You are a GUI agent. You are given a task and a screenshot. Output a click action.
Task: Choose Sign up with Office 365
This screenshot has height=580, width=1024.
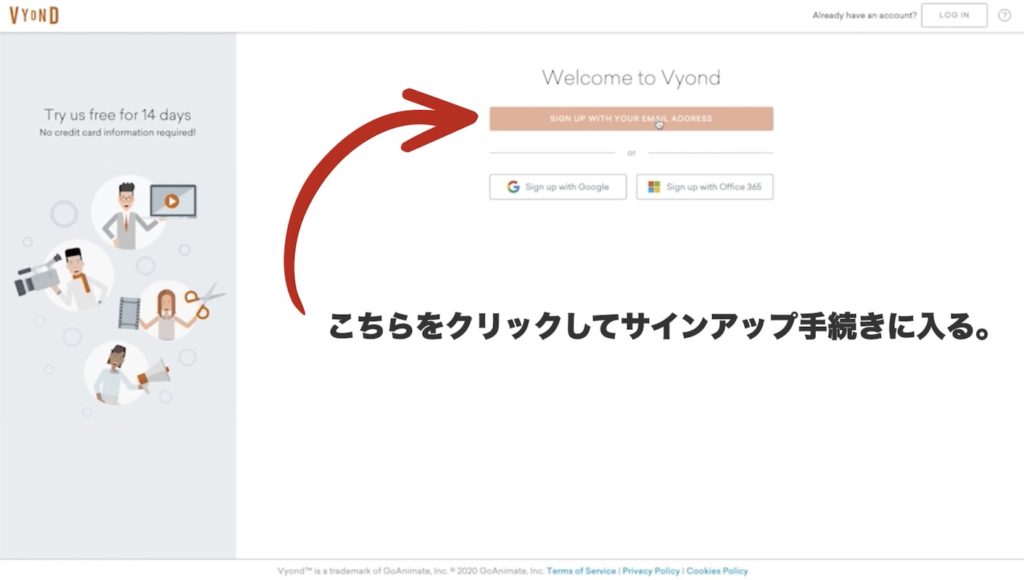click(x=705, y=187)
